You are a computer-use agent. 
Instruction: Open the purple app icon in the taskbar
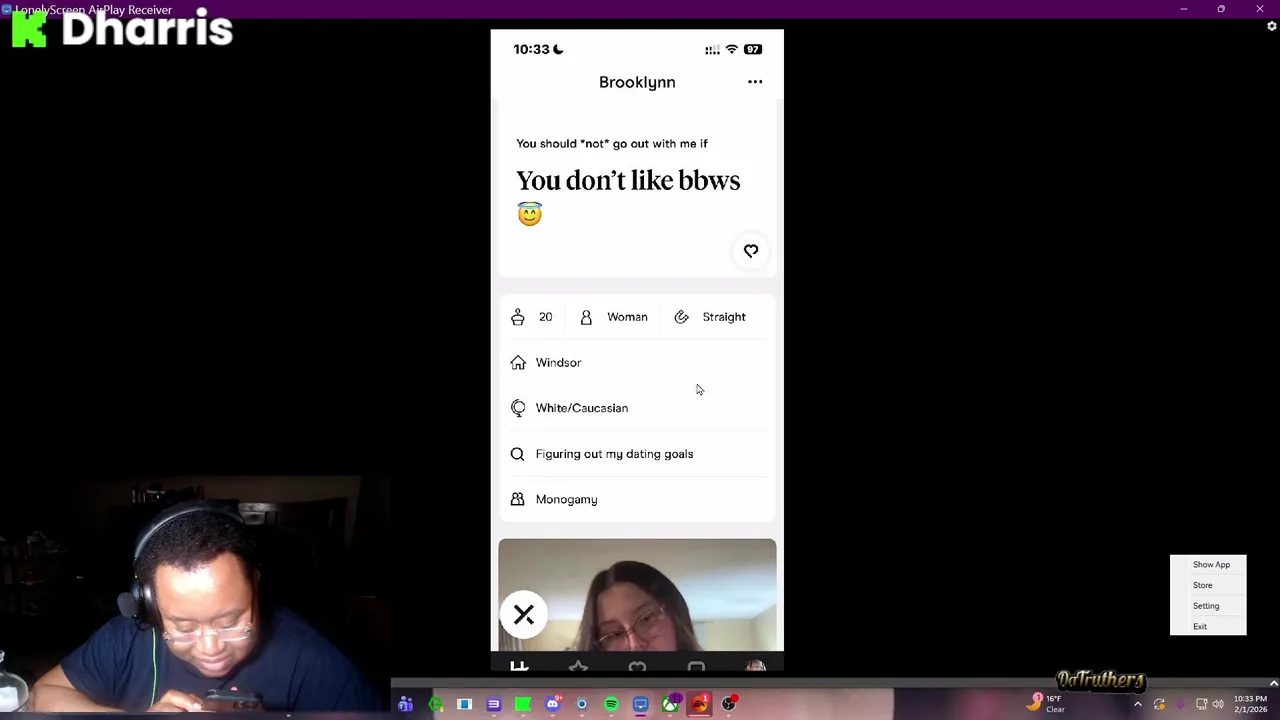pyautogui.click(x=493, y=704)
